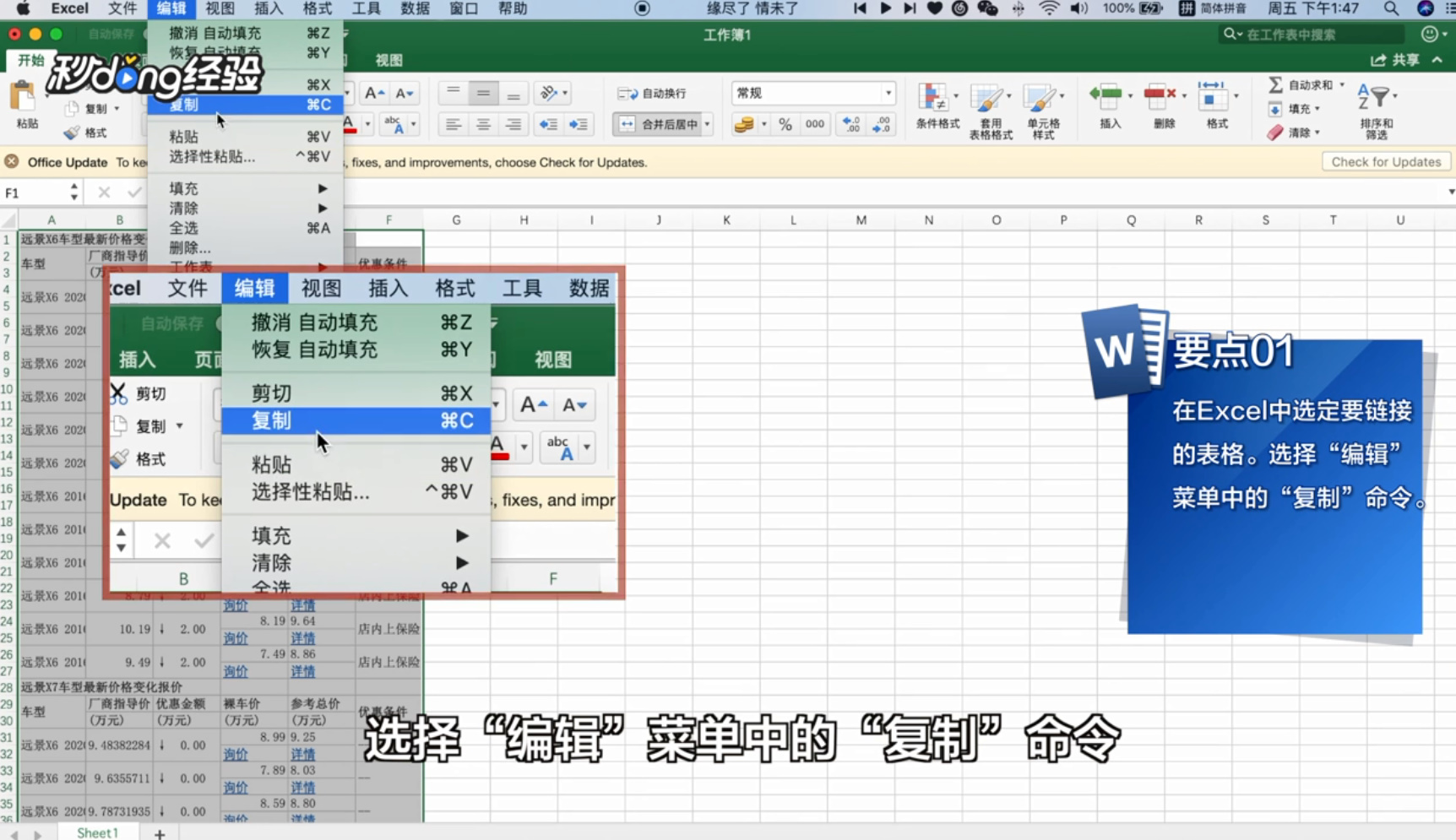Expand the formula bar arrow
Viewport: 1456px width, 840px height.
(1449, 192)
